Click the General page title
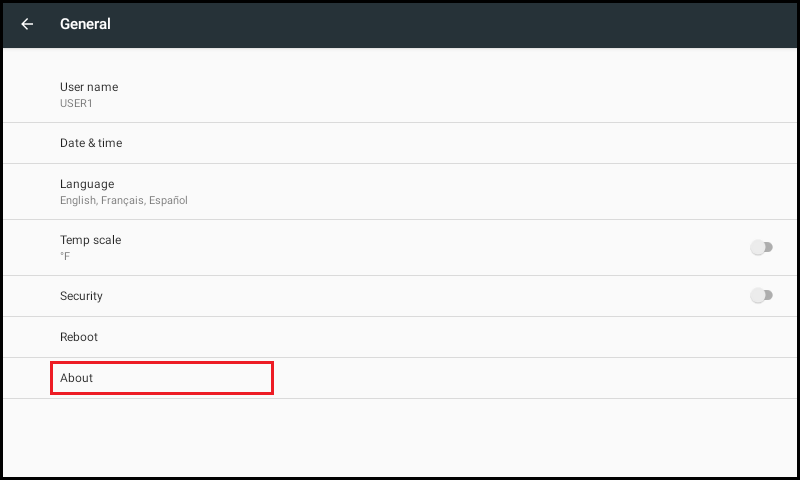The height and width of the screenshot is (480, 800). coord(85,24)
